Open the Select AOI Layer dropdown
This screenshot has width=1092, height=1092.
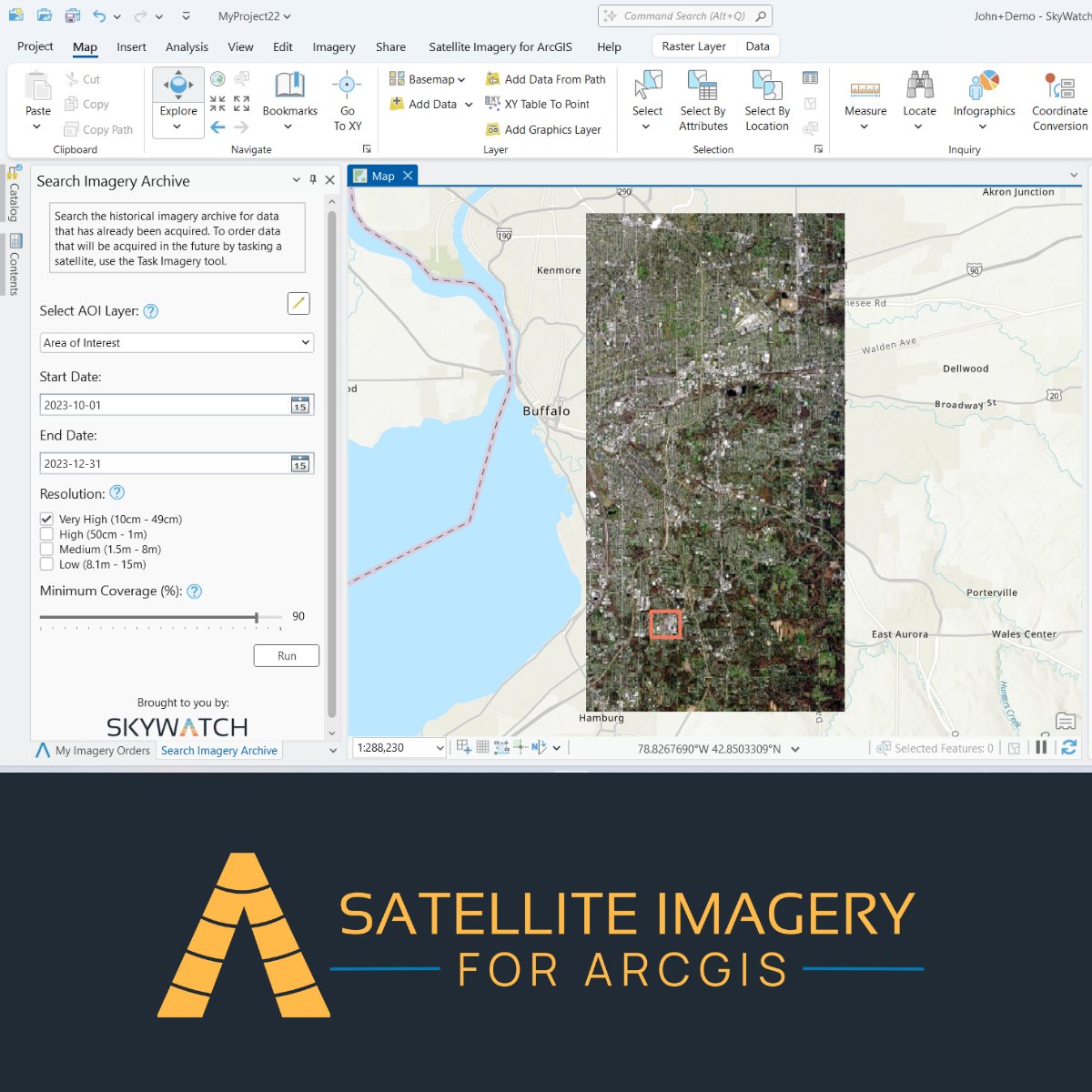point(177,343)
